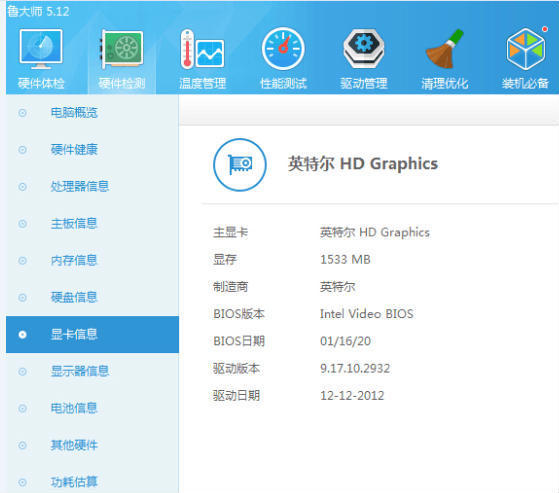559x493 pixels.
Task: Open 温度管理 thermometer icon
Action: tap(202, 49)
